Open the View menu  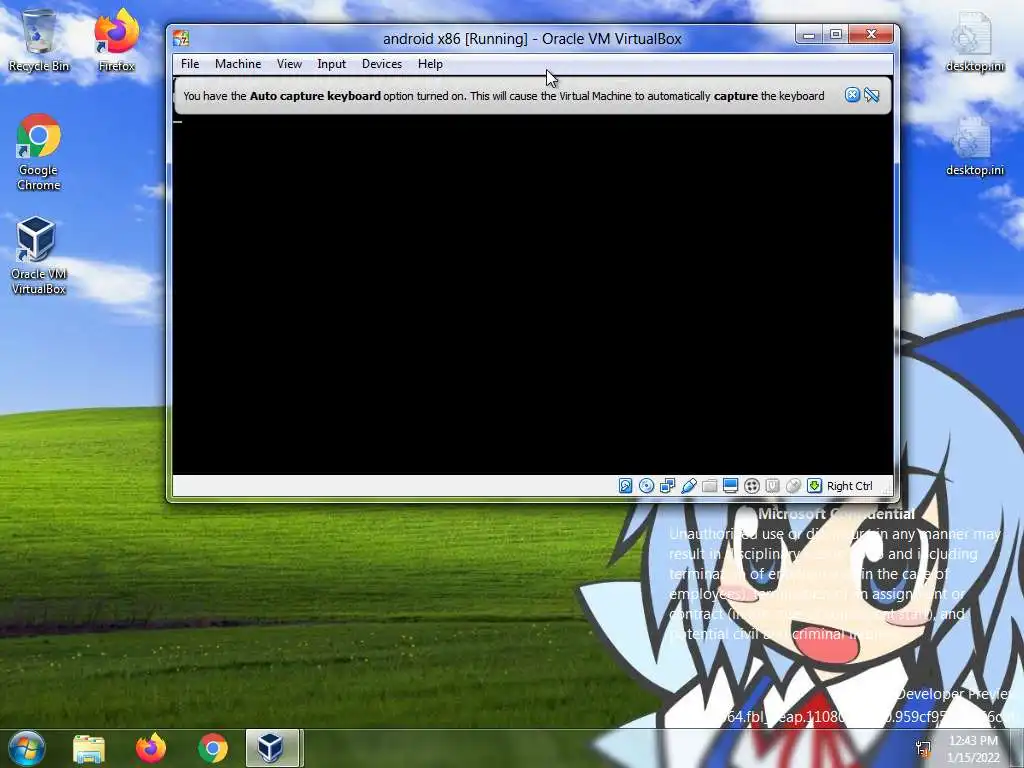(289, 64)
